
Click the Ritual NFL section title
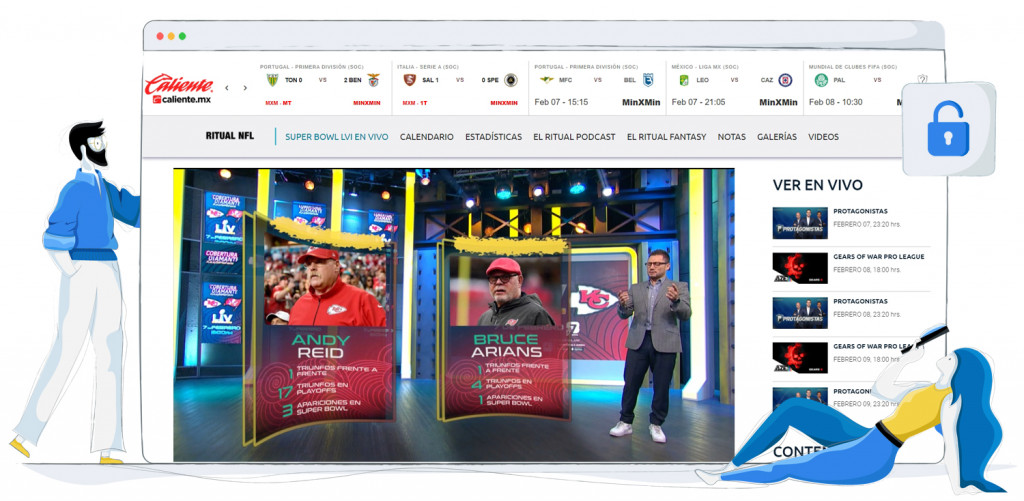tap(230, 136)
